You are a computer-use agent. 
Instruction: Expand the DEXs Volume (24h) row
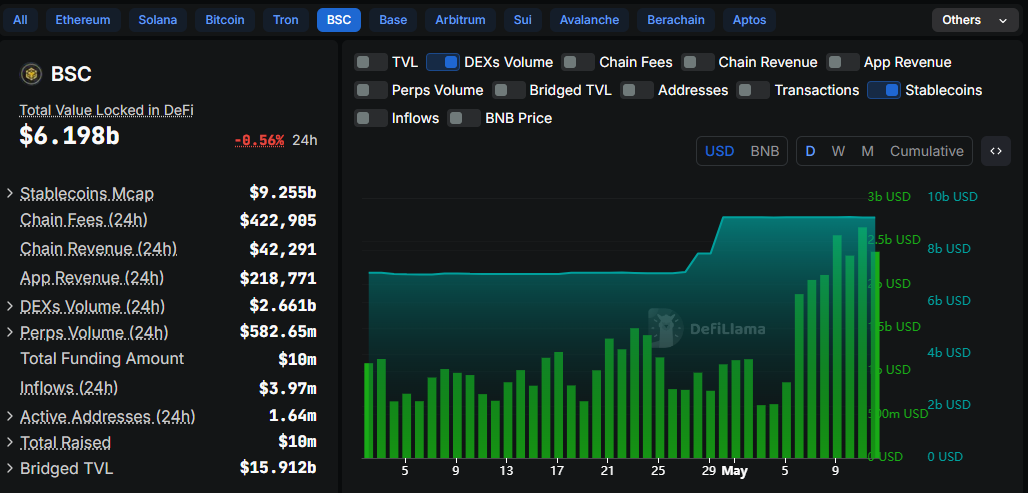point(10,306)
